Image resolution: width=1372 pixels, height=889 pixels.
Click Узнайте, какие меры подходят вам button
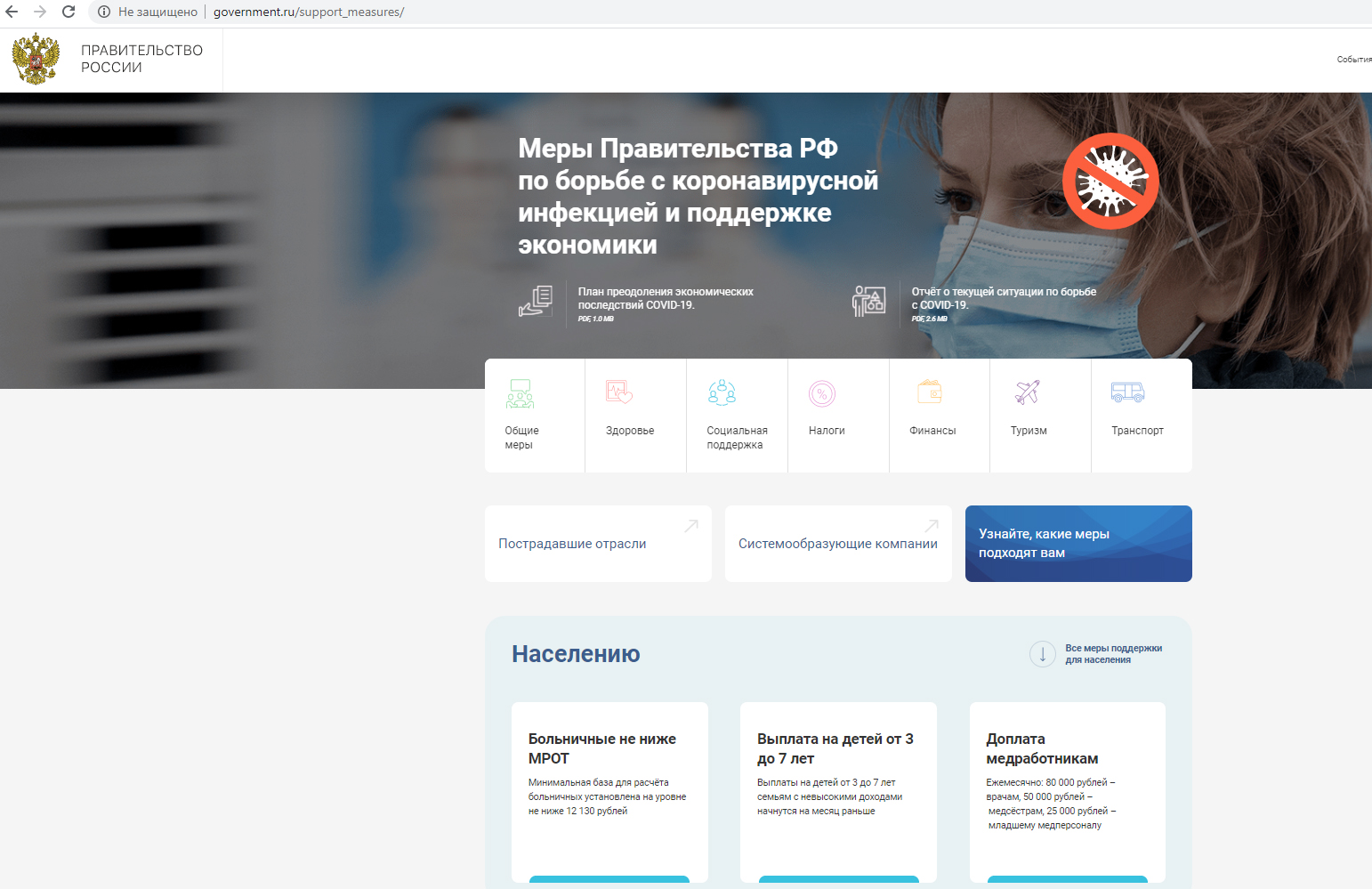click(x=1078, y=544)
